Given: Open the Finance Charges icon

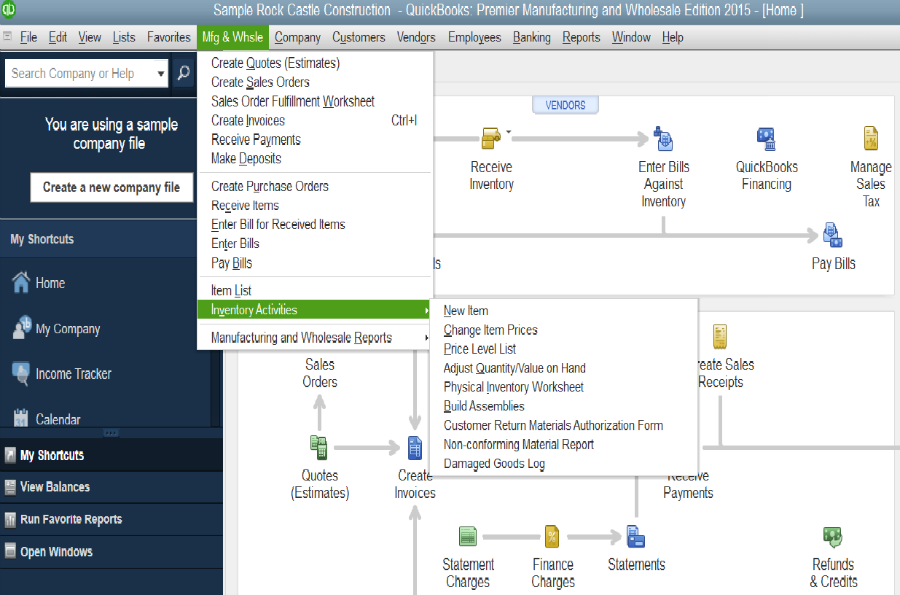Looking at the screenshot, I should point(552,537).
